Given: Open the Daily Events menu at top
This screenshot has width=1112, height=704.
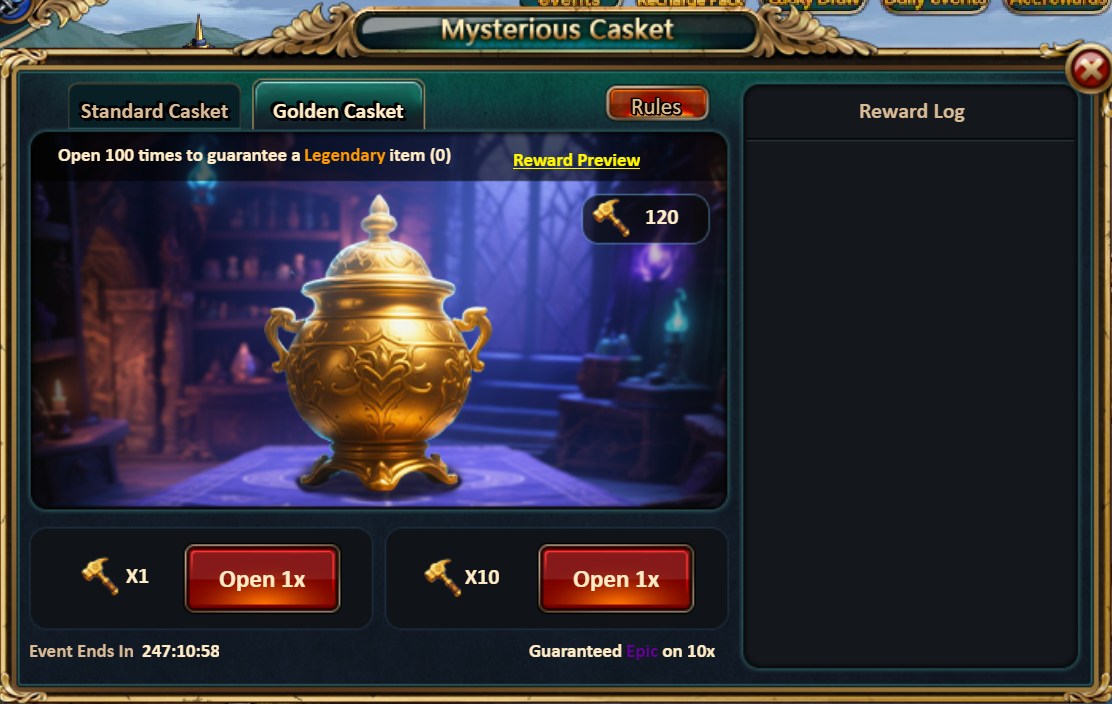Looking at the screenshot, I should (935, 4).
